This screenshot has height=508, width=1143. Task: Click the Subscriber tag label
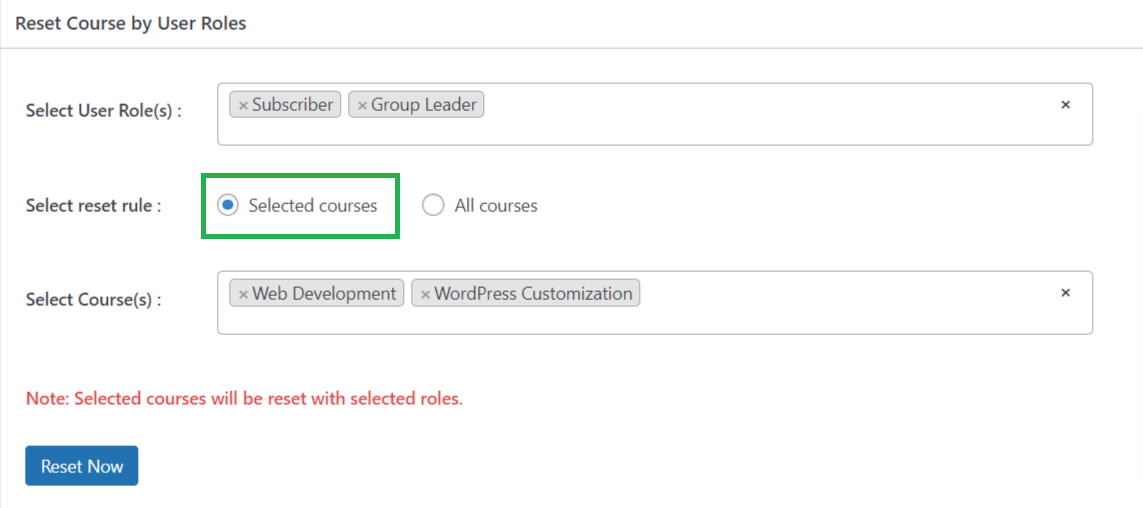pos(292,105)
